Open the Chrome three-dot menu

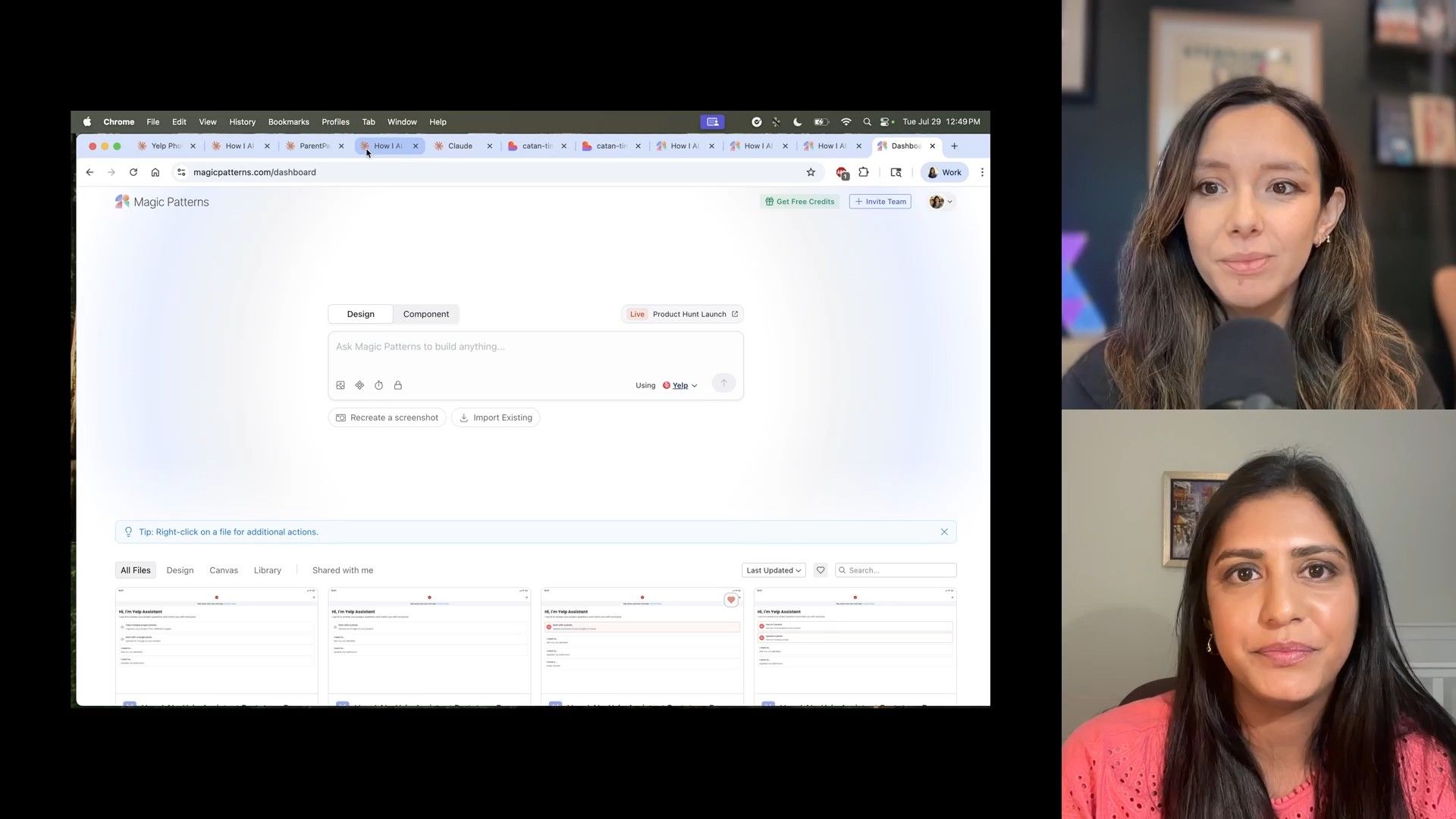(x=982, y=172)
